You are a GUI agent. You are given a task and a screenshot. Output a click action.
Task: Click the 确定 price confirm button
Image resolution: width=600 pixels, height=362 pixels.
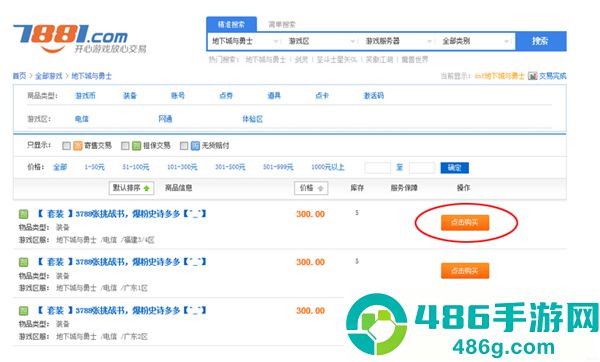coord(455,168)
